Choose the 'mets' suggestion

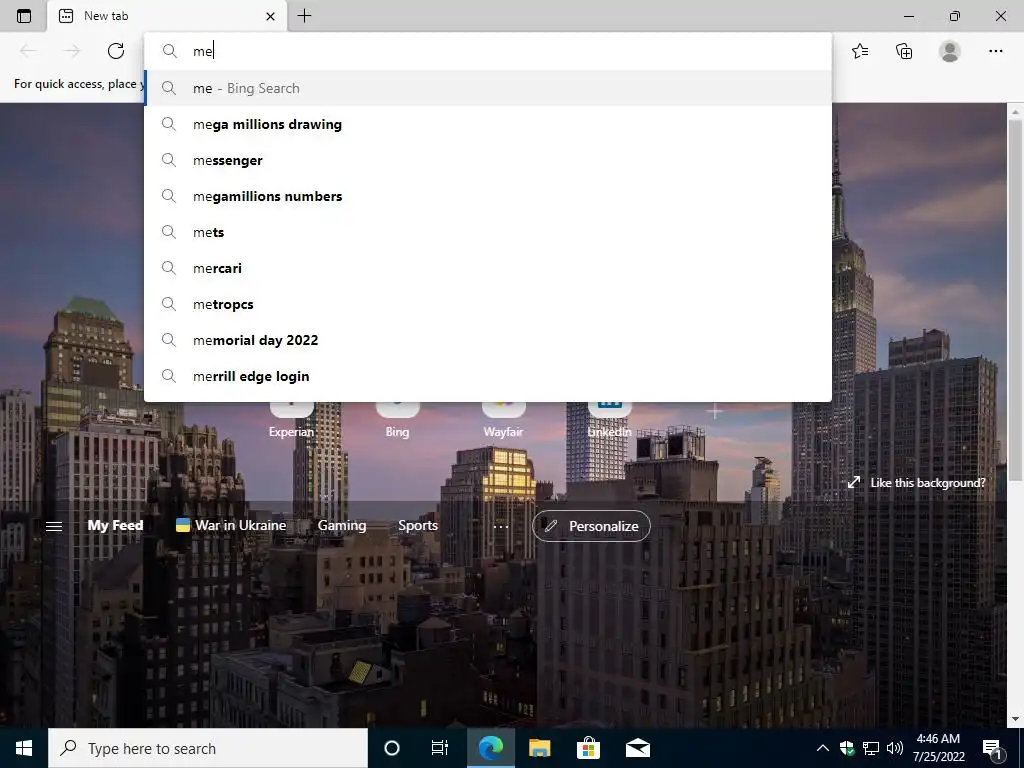[488, 232]
